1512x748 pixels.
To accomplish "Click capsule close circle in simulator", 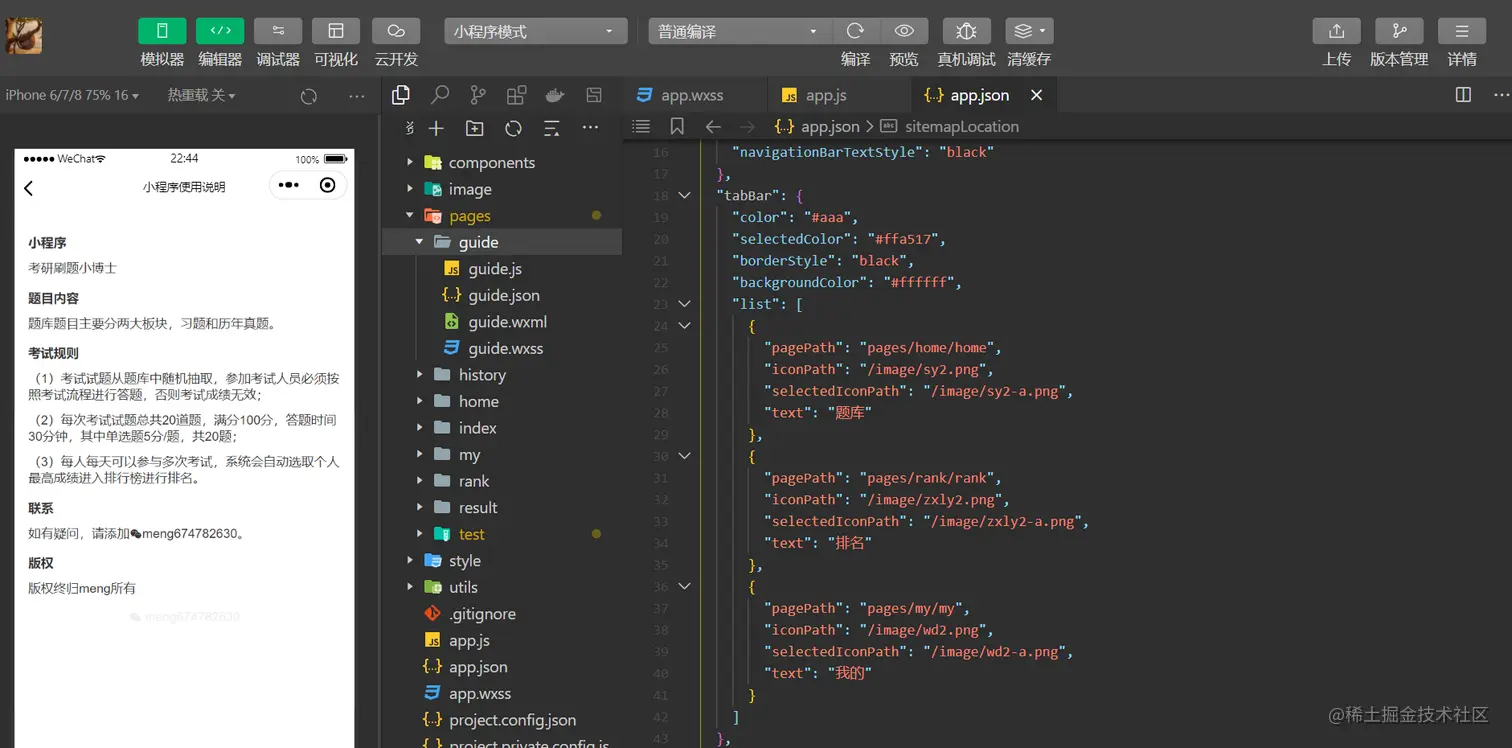I will (x=327, y=185).
